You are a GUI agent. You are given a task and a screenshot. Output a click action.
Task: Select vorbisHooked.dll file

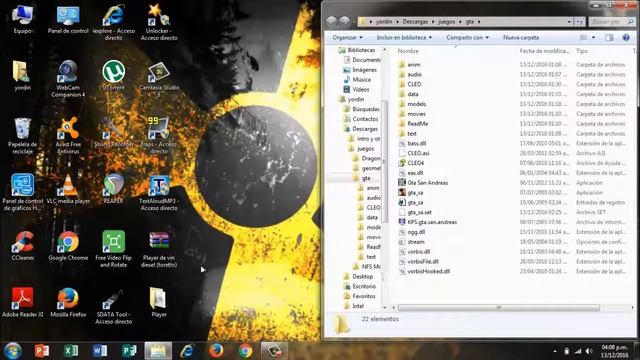429,271
